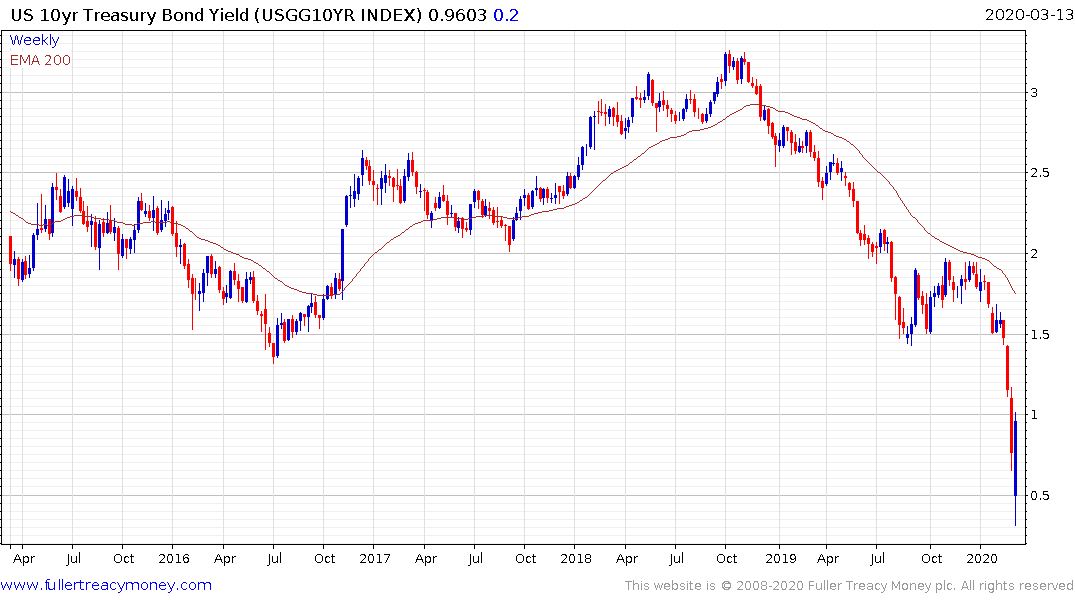This screenshot has height=600, width=1075.
Task: Select the 1.5 level on the yield axis
Action: (x=1044, y=335)
